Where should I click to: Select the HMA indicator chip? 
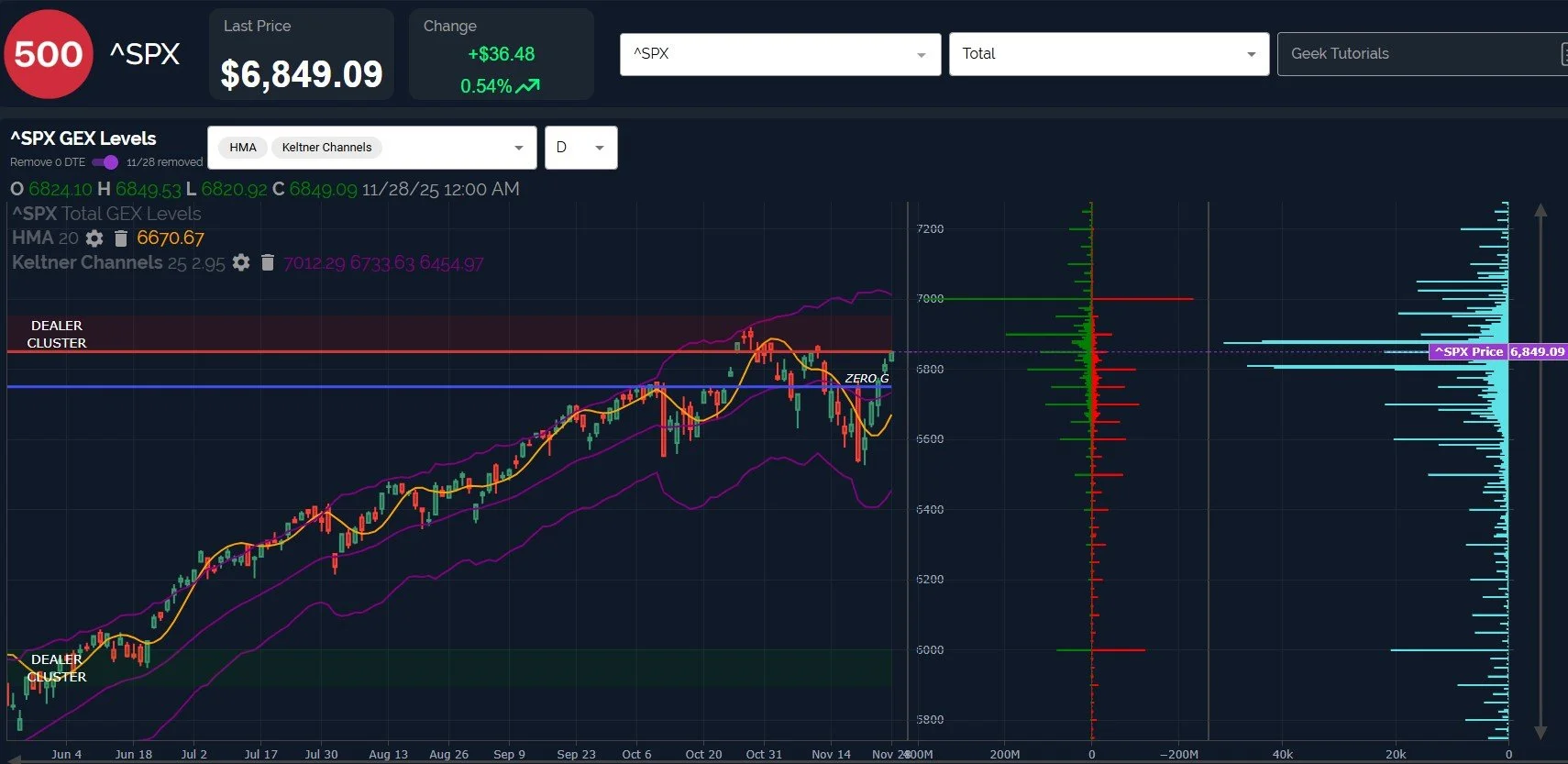tap(243, 148)
